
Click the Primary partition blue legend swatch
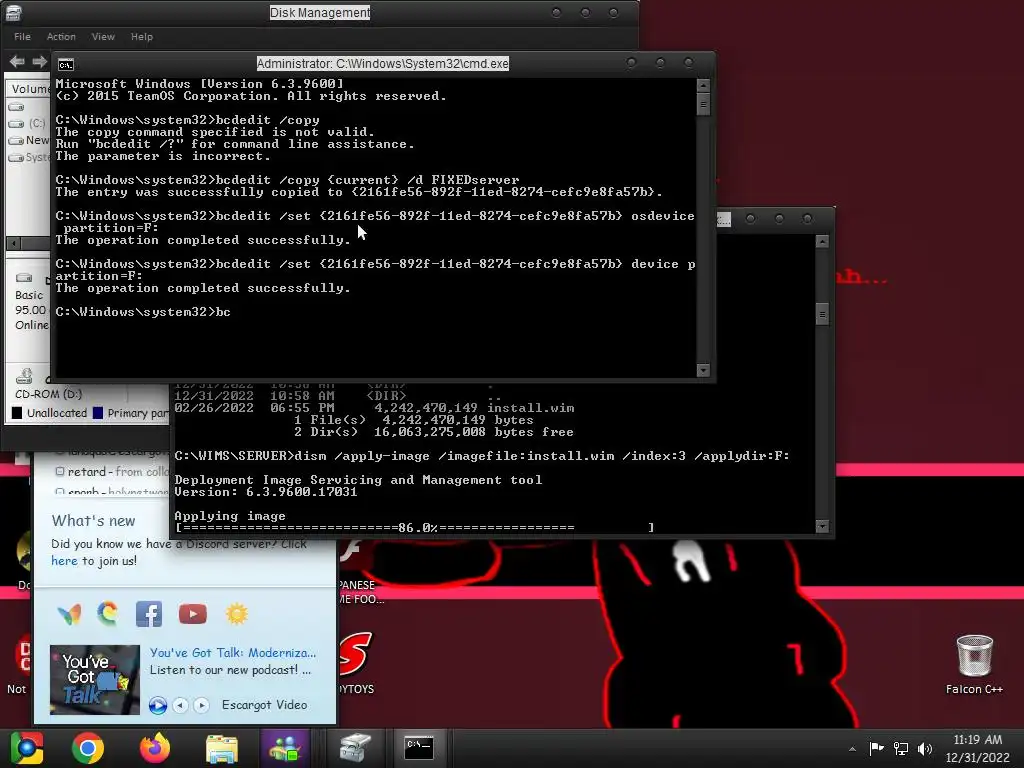point(98,413)
